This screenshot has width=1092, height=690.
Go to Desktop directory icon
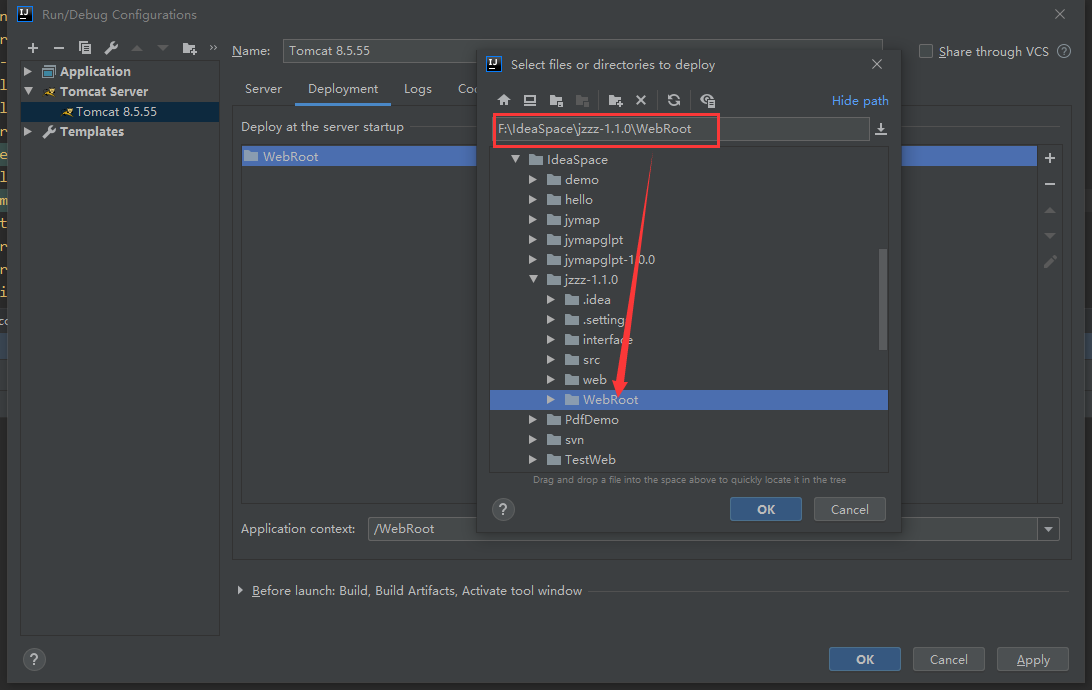coord(530,100)
